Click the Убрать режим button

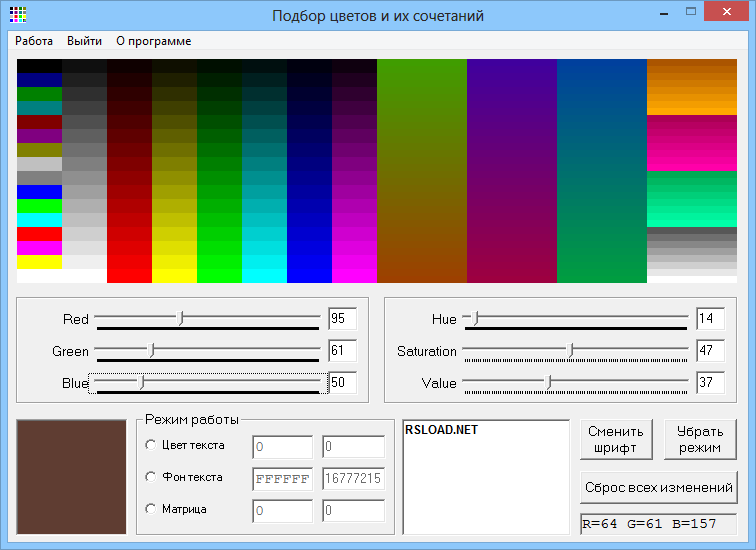[700, 439]
